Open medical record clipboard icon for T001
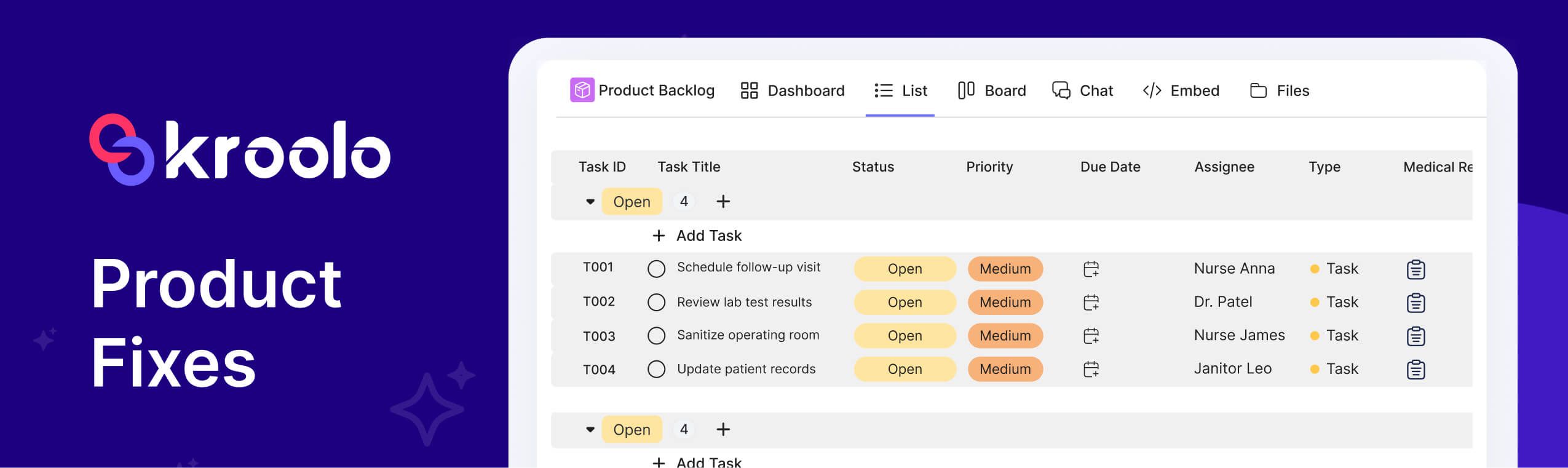Viewport: 1568px width, 468px height. pyautogui.click(x=1416, y=269)
